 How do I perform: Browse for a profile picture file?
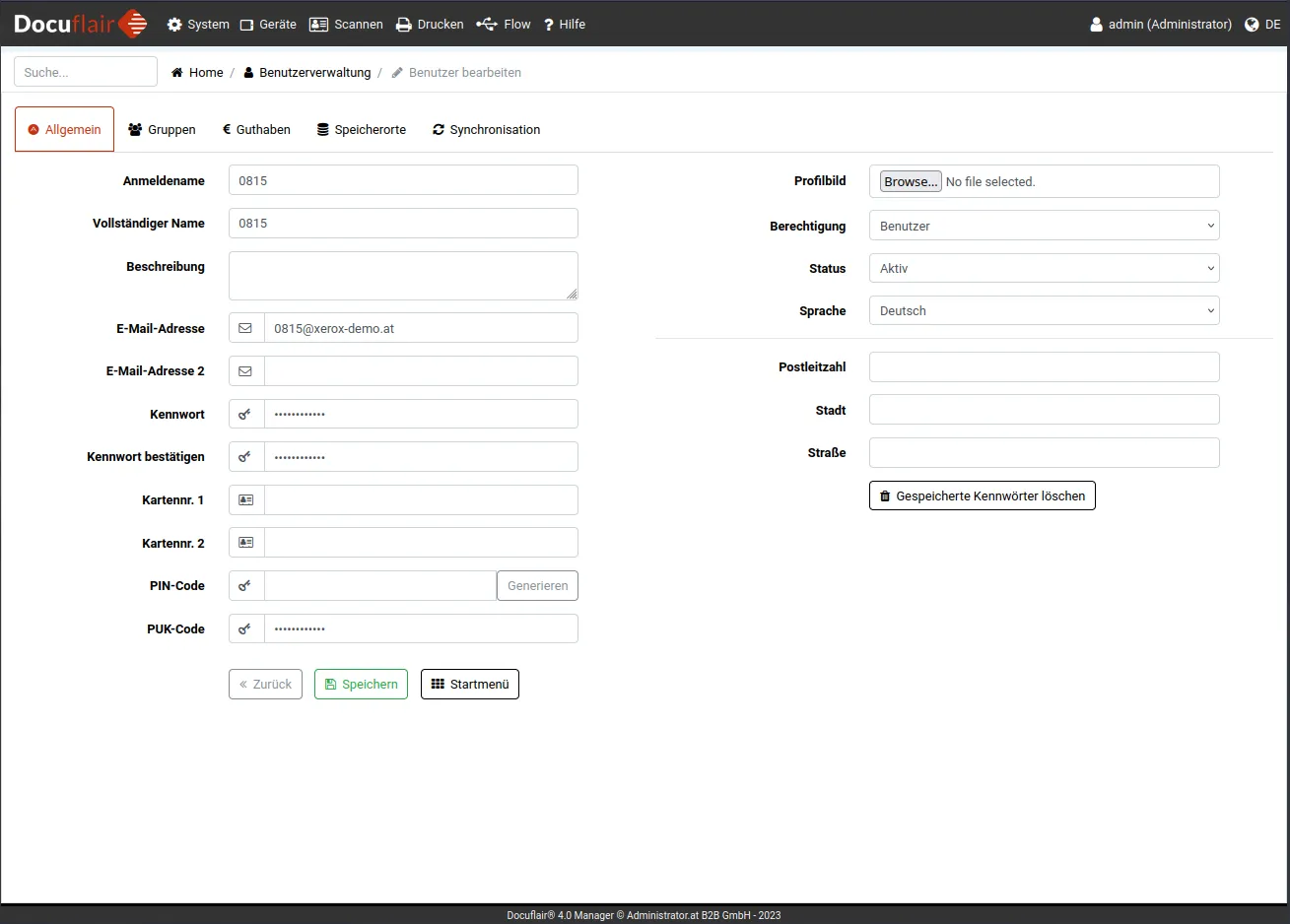[911, 182]
